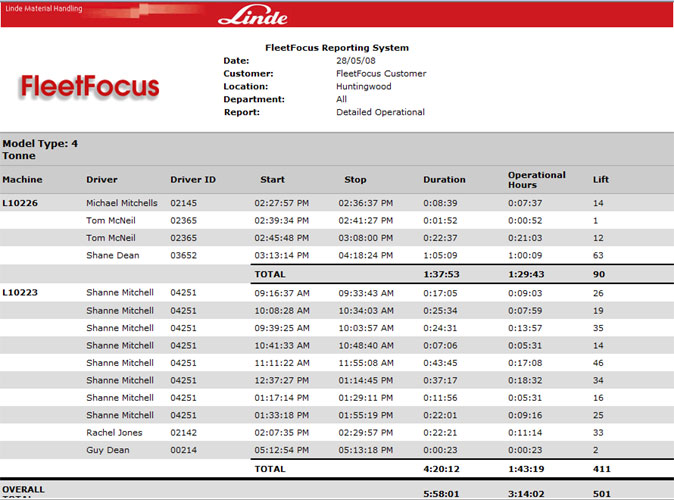Viewport: 674px width, 500px height.
Task: Click the report type Detailed Operational
Action: click(x=380, y=112)
